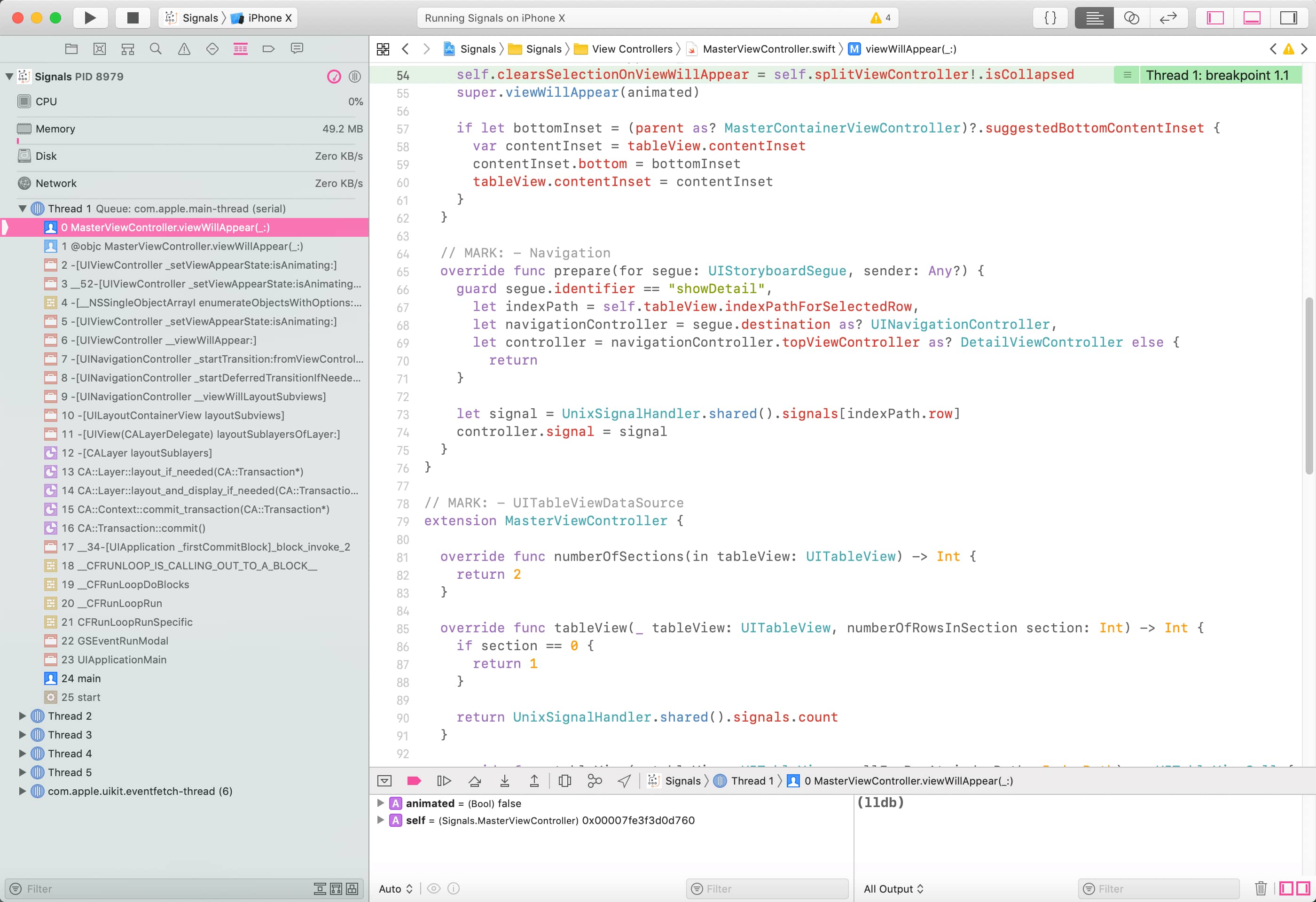Expand Thread 2 in debug navigator
This screenshot has width=1316, height=902.
23,716
